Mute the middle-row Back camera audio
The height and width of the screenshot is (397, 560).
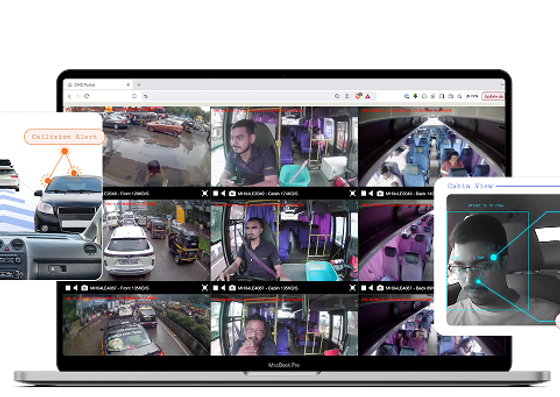(371, 288)
